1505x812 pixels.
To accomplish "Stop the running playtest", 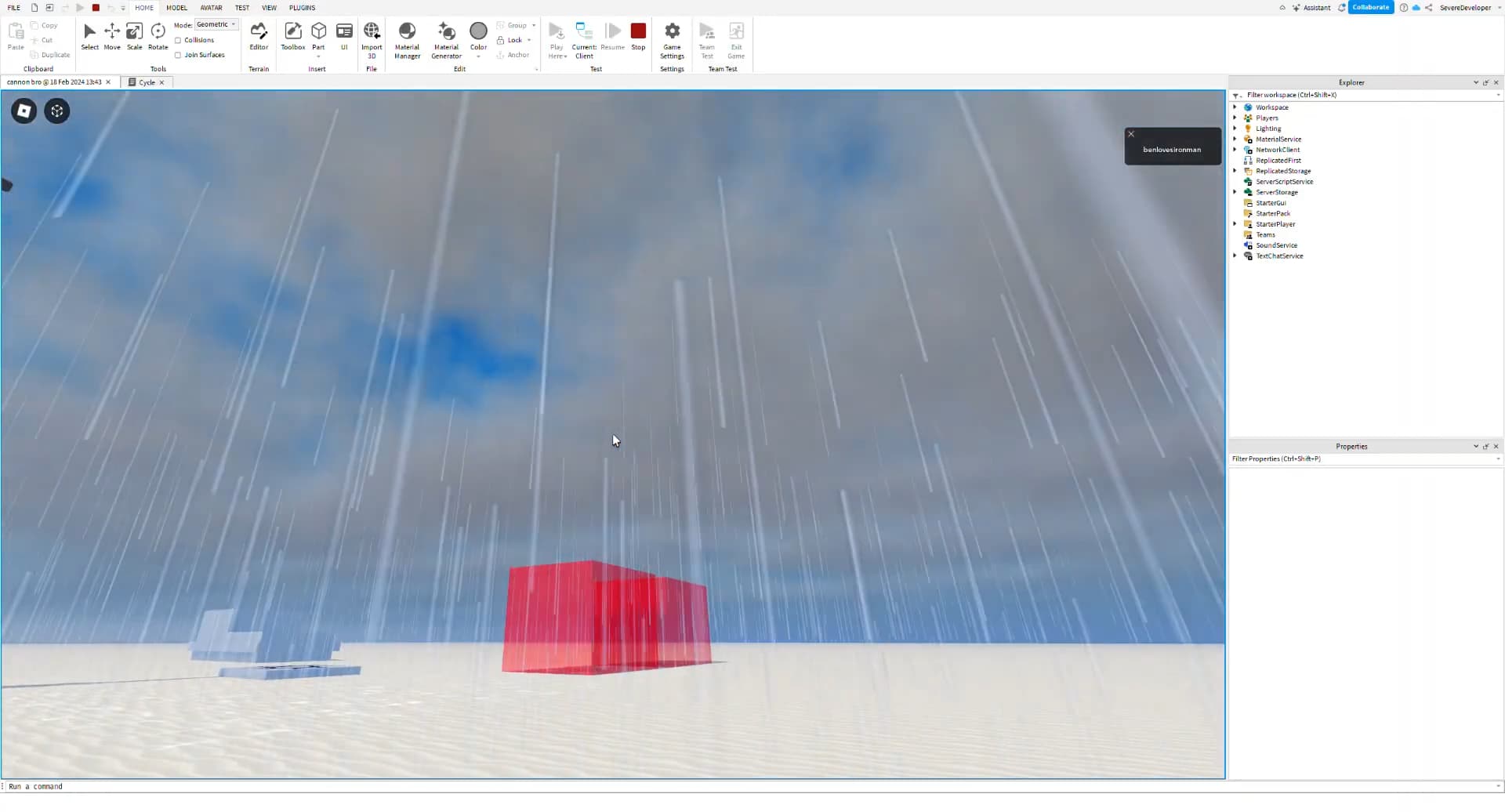I will coord(638,31).
